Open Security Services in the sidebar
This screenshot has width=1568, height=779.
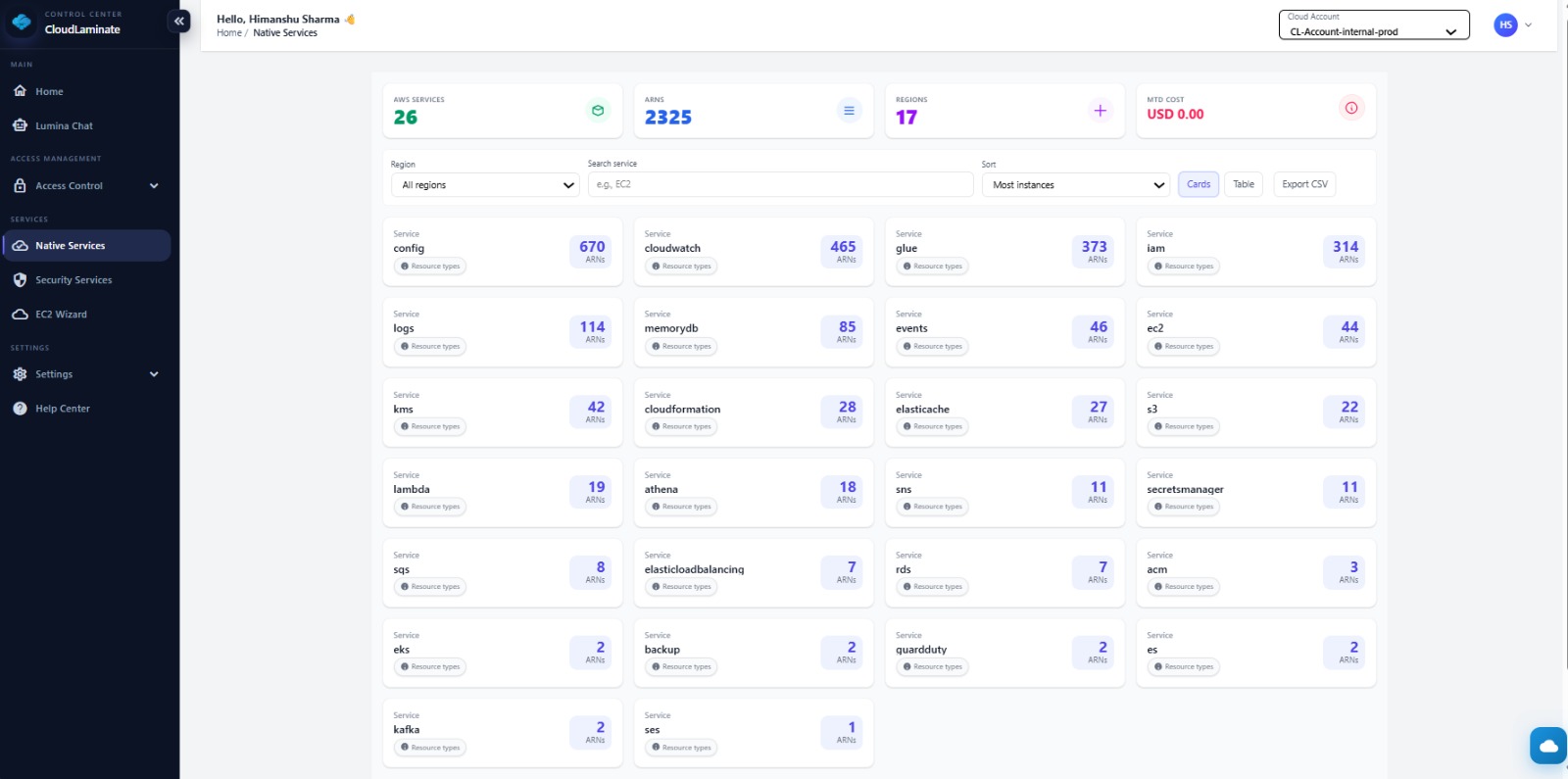tap(73, 280)
